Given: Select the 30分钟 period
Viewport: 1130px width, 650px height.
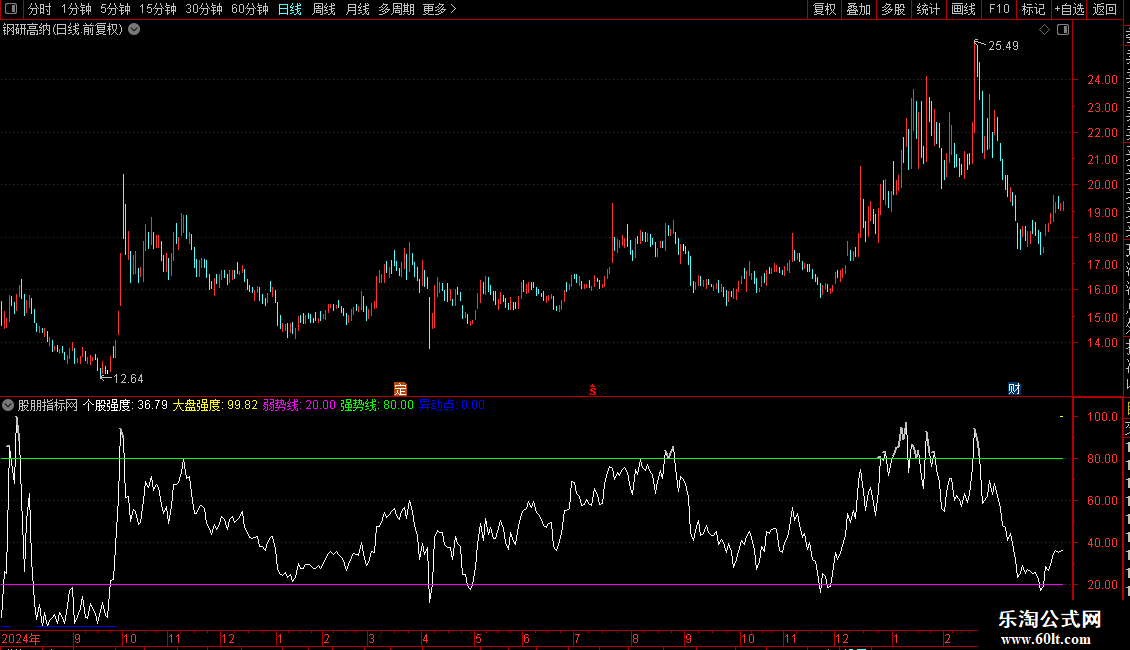Looking at the screenshot, I should (204, 9).
